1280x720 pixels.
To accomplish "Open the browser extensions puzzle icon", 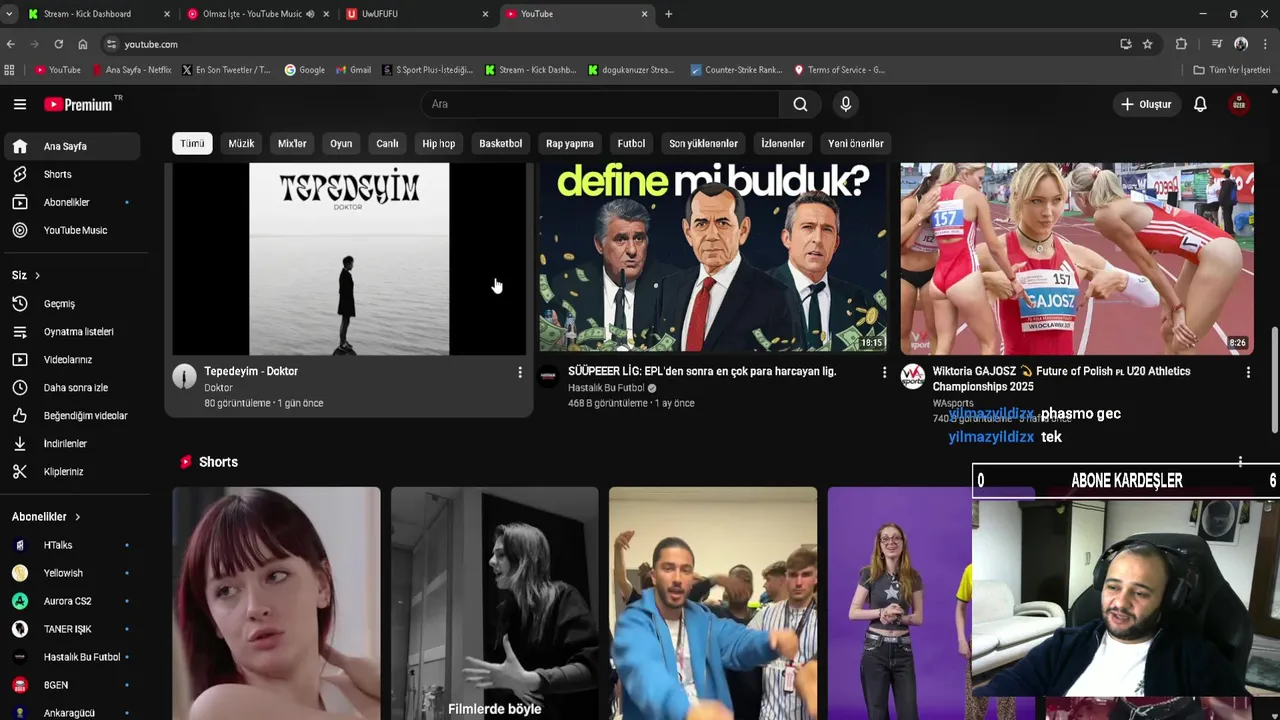I will click(1181, 44).
